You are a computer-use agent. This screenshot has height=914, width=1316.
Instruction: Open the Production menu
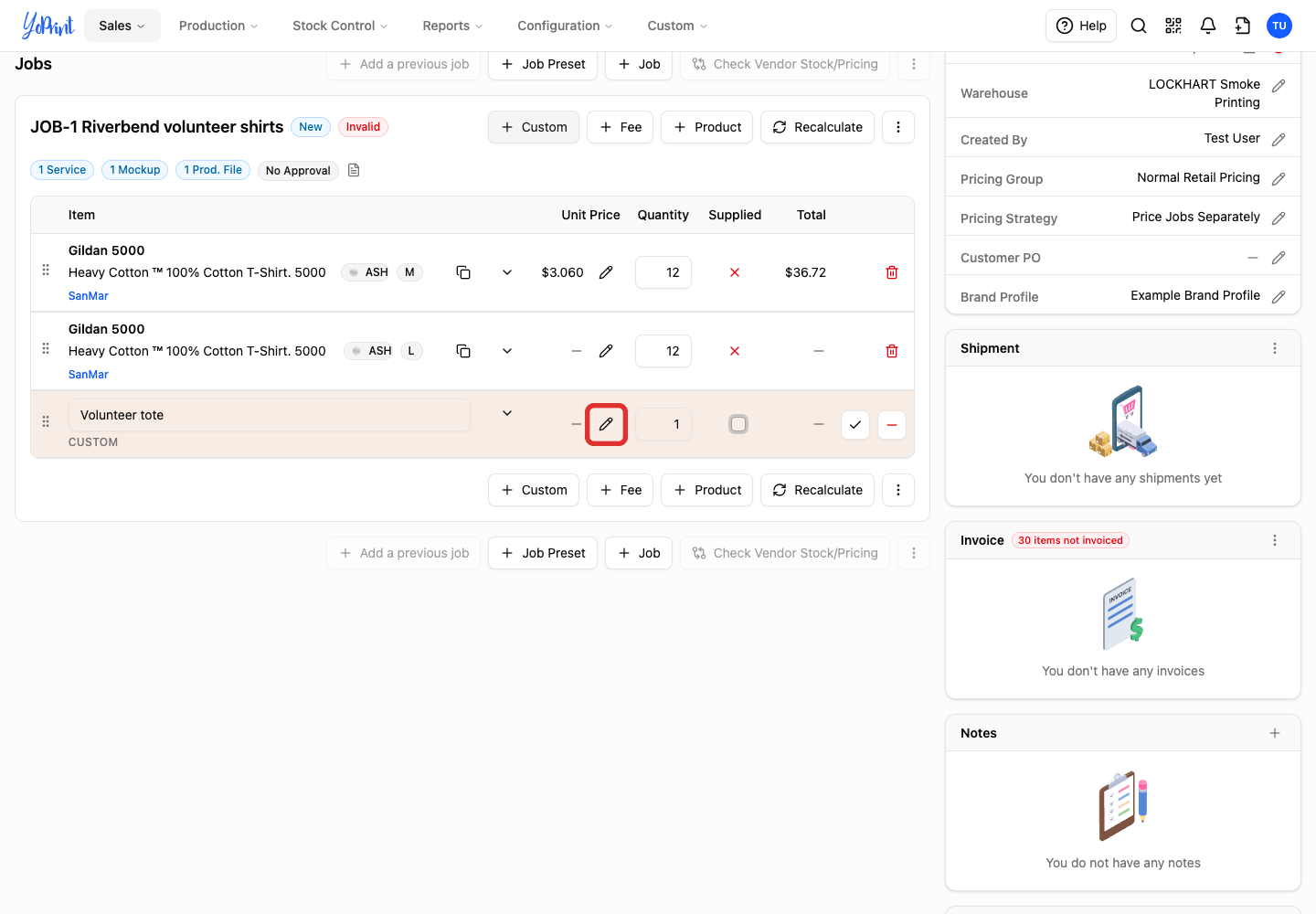coord(218,26)
